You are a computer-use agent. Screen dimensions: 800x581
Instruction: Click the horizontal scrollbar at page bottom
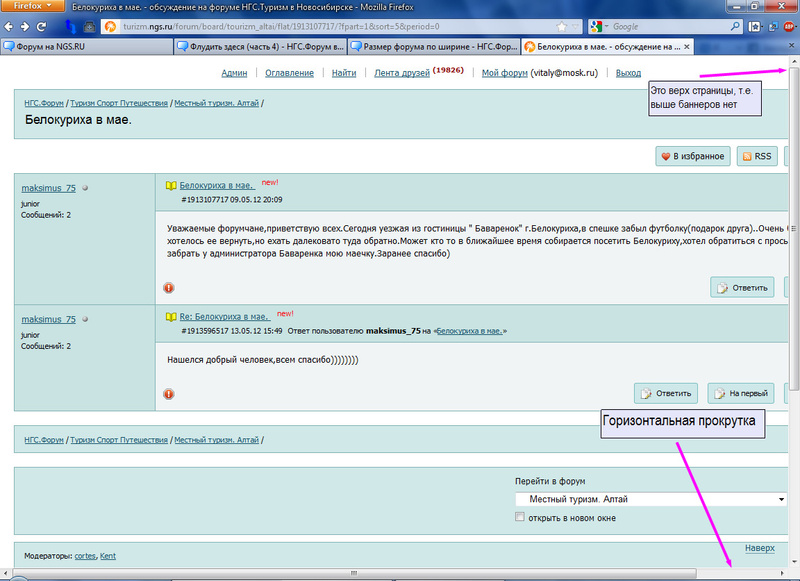coord(400,573)
